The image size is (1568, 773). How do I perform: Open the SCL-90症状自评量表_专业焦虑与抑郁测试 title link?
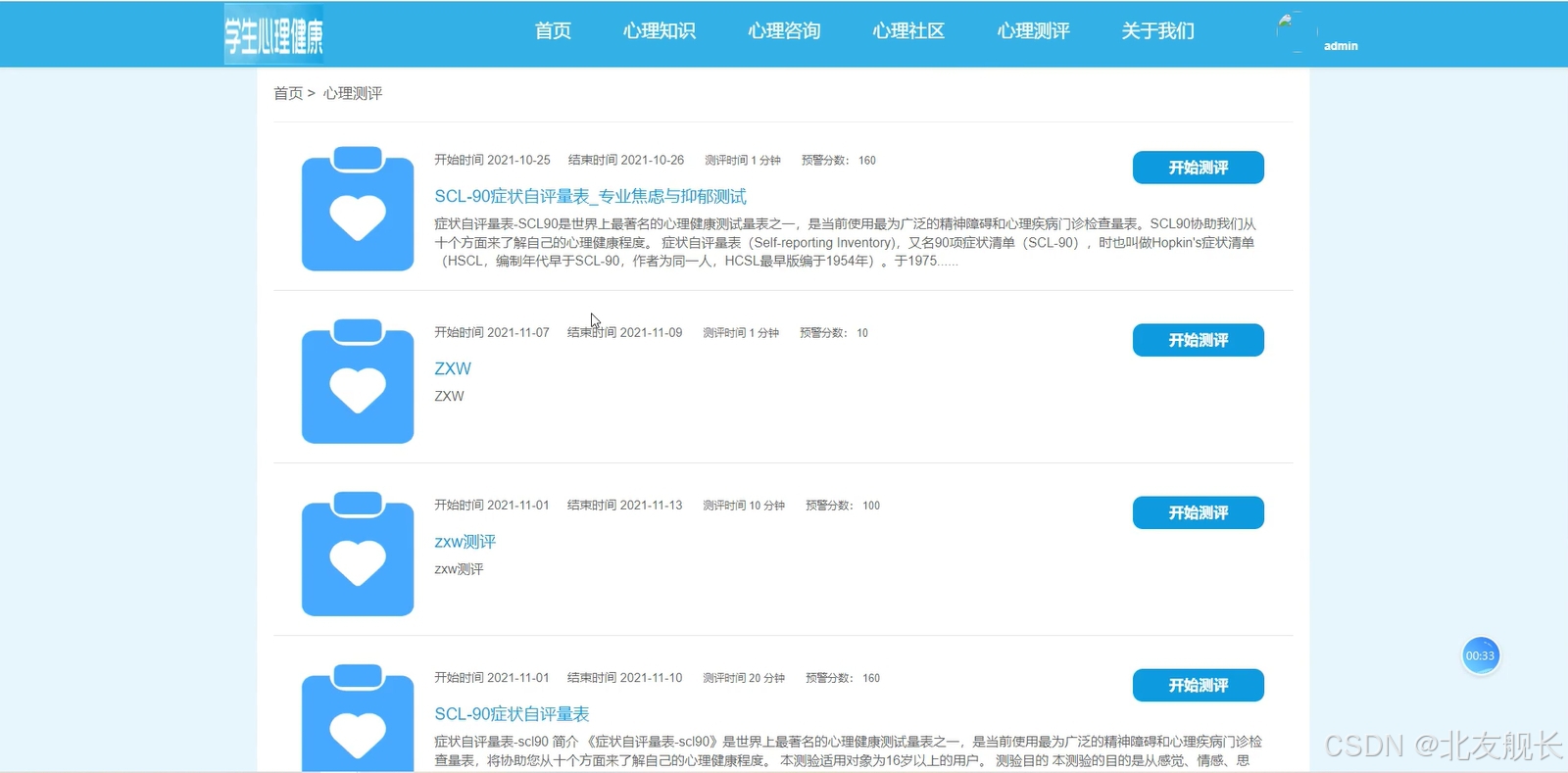pyautogui.click(x=590, y=196)
